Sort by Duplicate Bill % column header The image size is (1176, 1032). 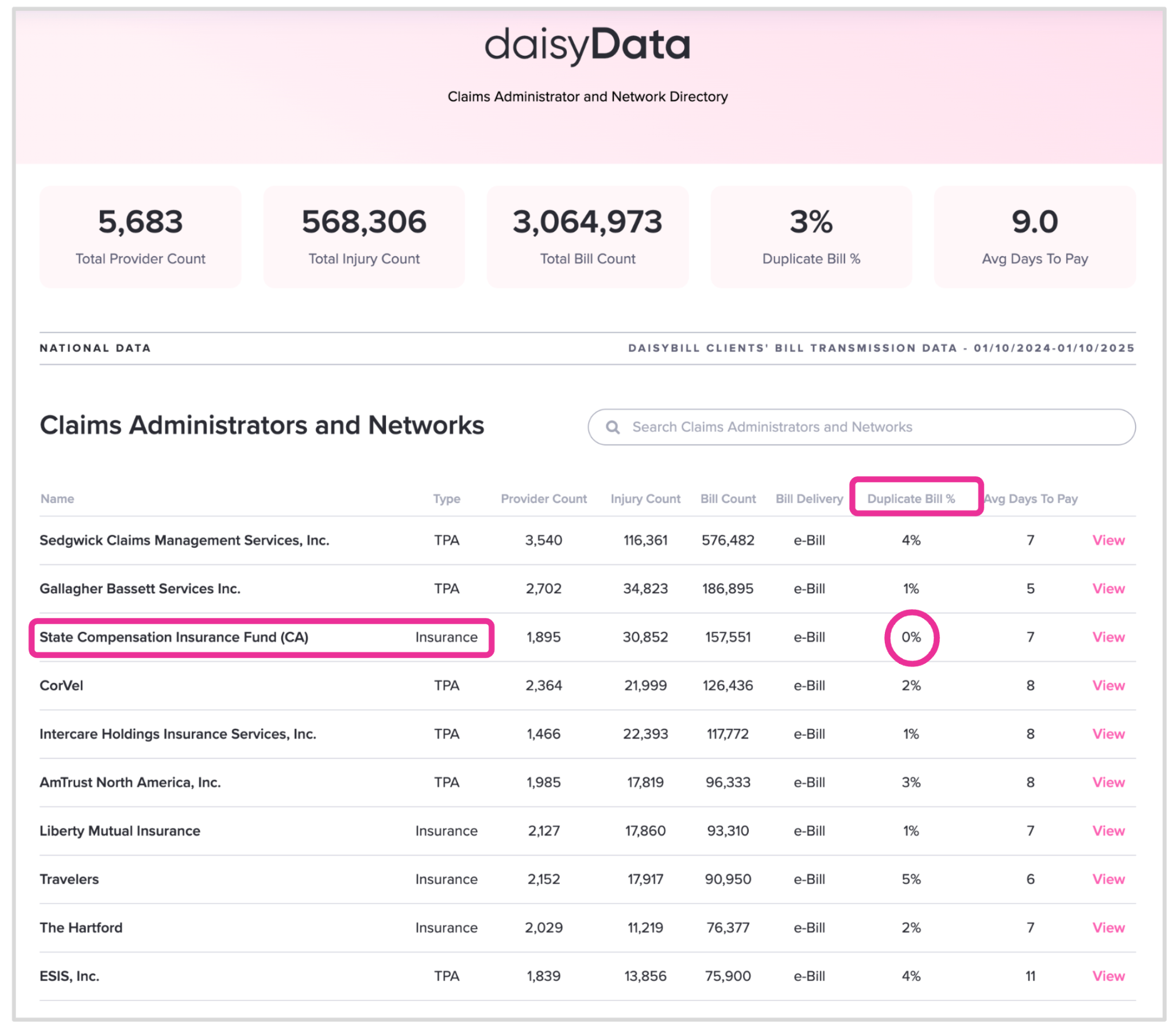tap(911, 498)
